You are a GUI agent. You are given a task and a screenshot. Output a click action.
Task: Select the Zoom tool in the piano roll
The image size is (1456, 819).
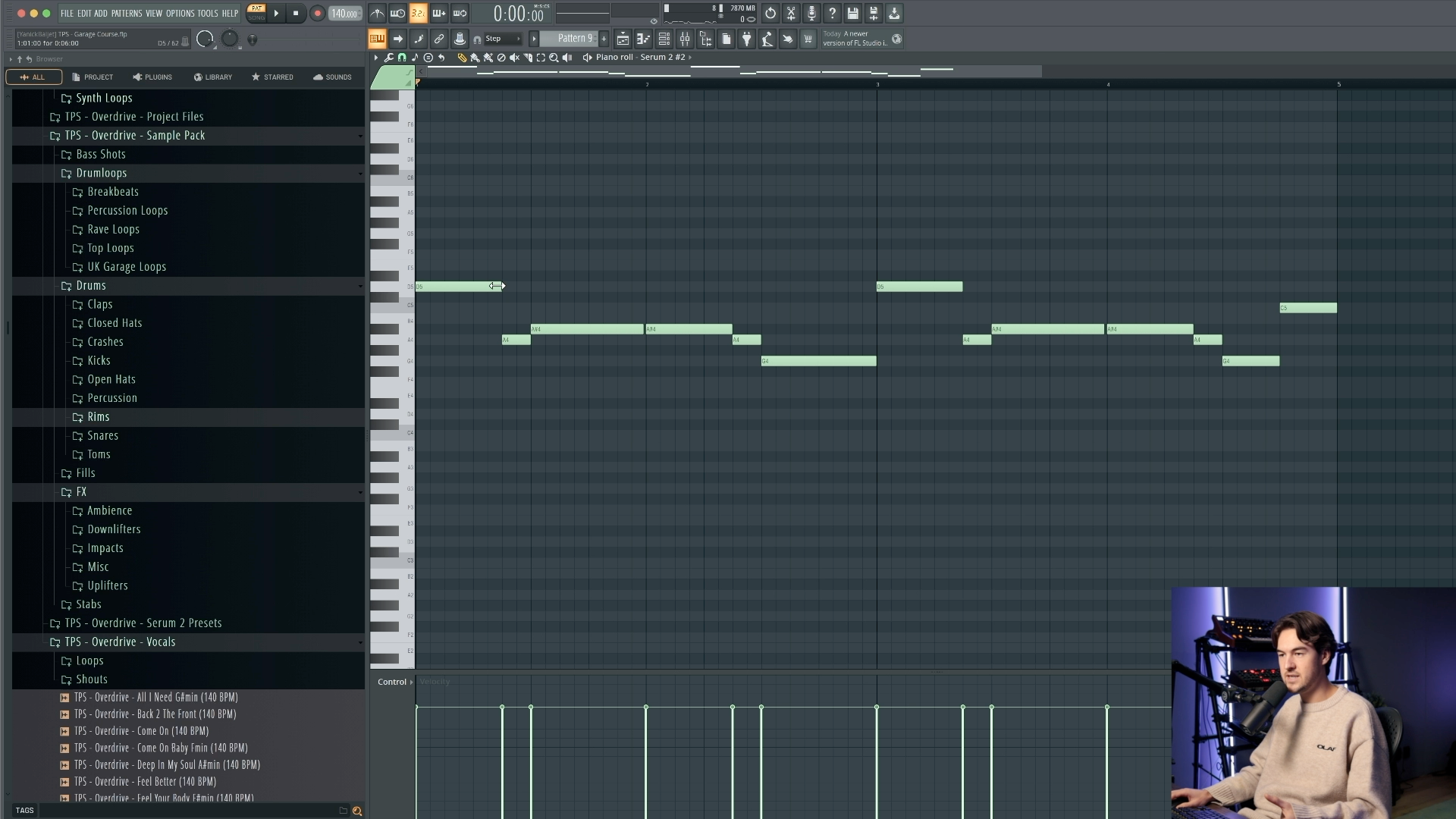tap(554, 57)
